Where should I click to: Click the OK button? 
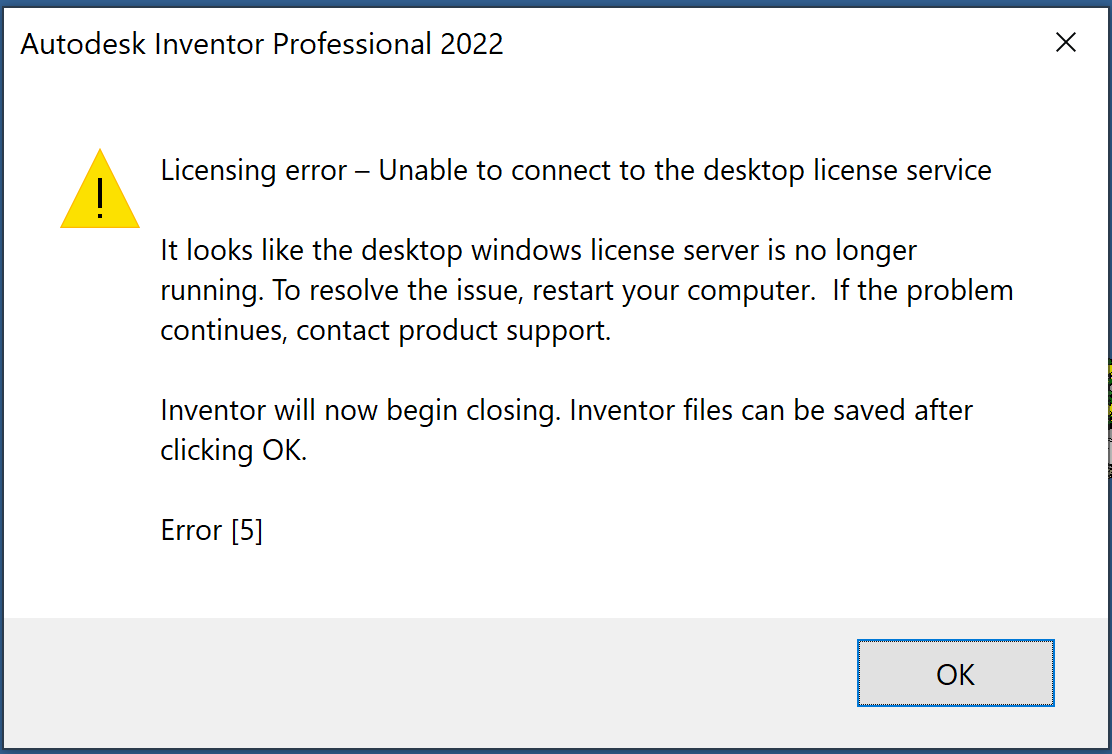955,674
